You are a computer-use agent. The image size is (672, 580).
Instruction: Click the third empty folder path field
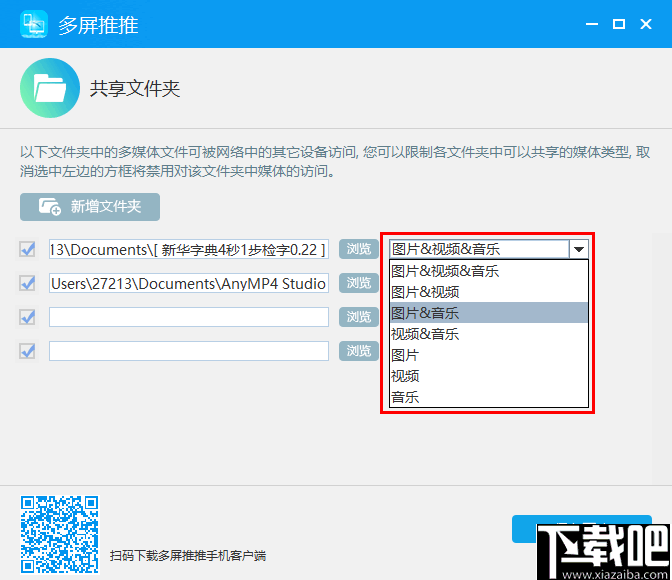(189, 317)
